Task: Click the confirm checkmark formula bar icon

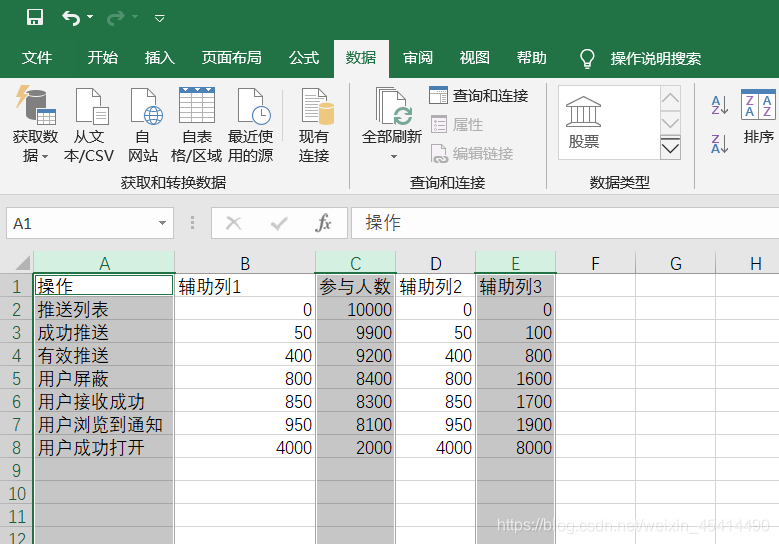Action: (x=279, y=224)
